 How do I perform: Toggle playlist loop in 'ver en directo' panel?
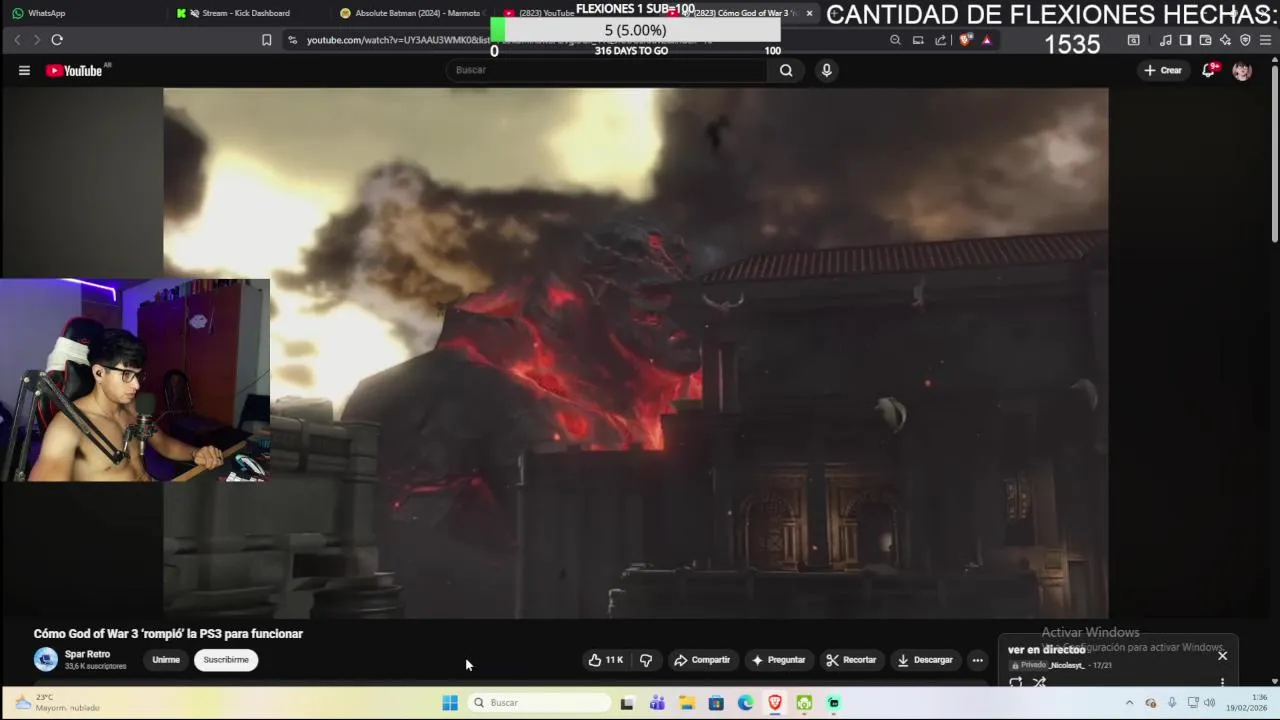[1016, 682]
